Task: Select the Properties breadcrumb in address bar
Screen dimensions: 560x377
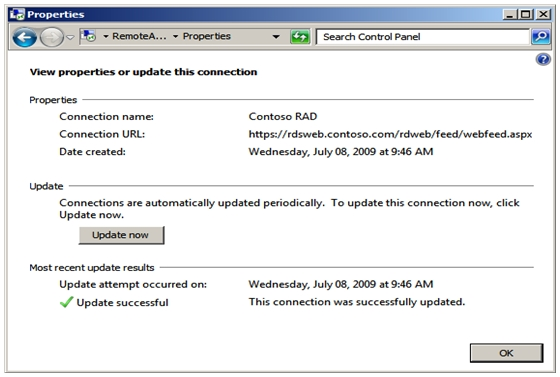Action: (206, 36)
